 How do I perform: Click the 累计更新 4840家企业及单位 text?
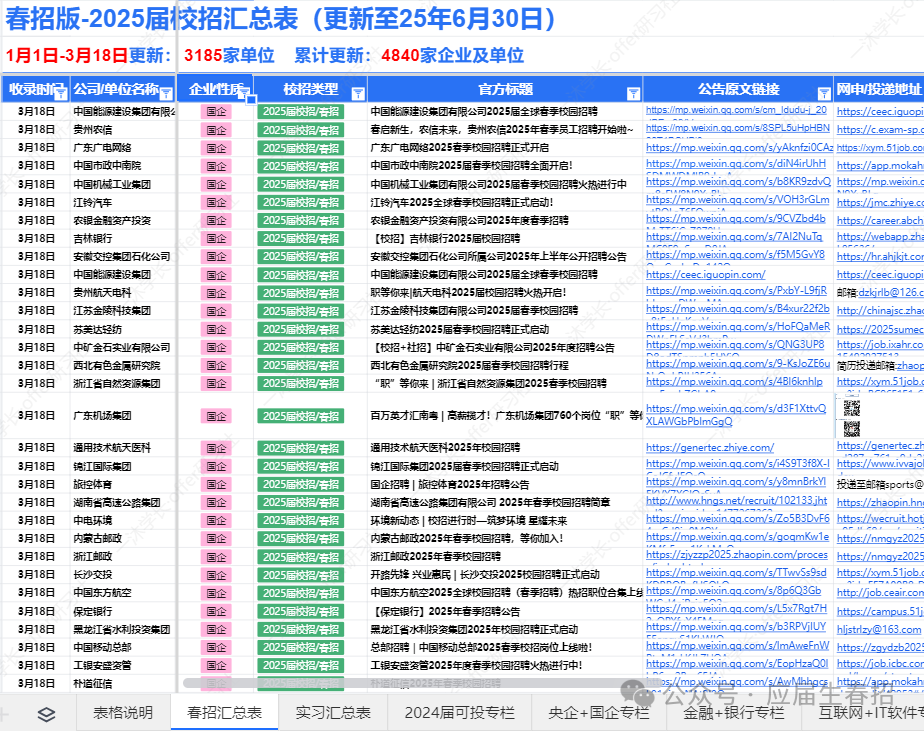coord(409,55)
